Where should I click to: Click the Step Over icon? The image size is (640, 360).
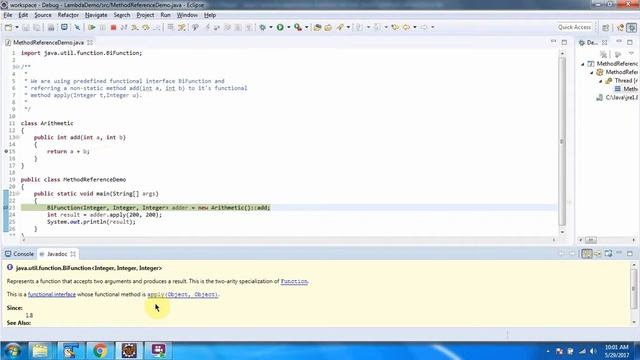pos(146,27)
